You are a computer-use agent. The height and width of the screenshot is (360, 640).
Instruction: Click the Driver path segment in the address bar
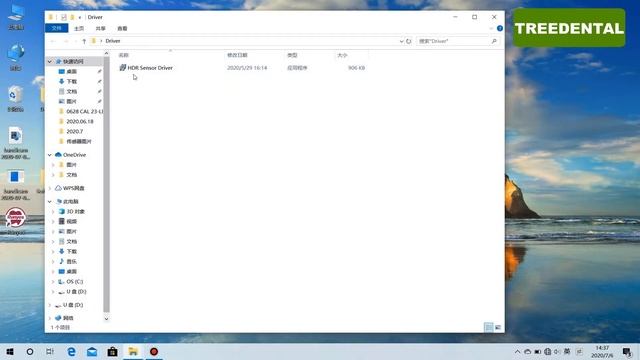pos(113,41)
